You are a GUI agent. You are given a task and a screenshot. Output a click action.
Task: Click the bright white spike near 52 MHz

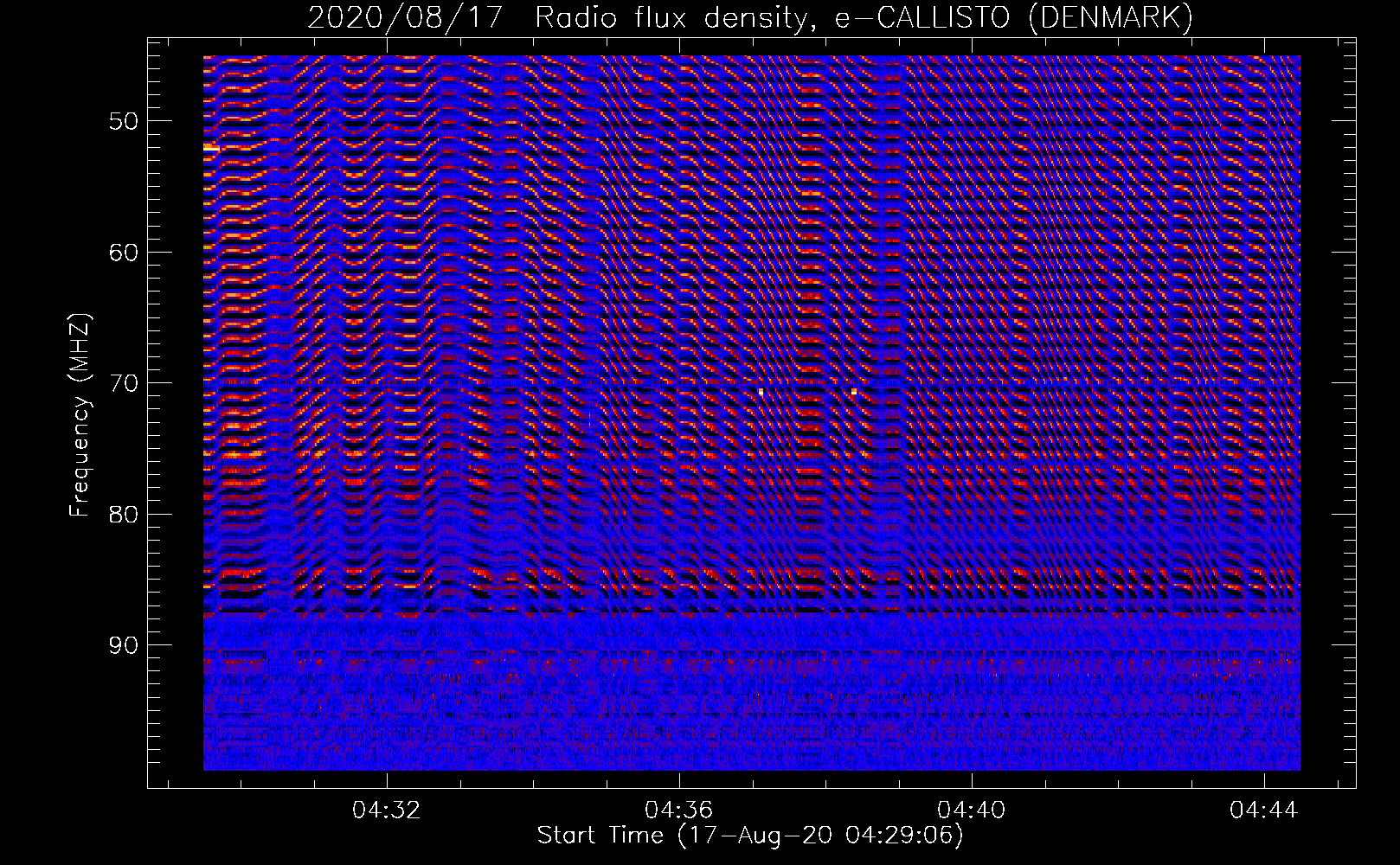(x=211, y=149)
